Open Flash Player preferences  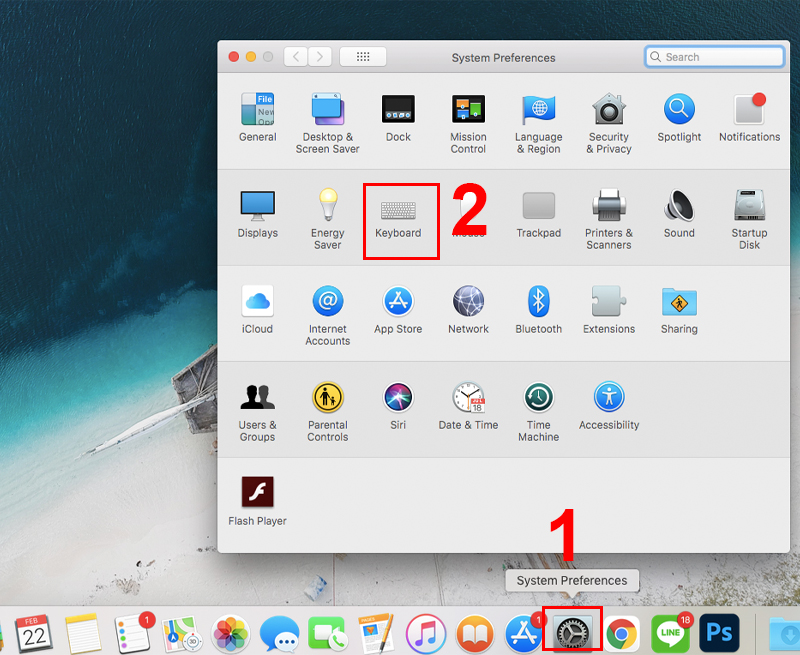(257, 492)
